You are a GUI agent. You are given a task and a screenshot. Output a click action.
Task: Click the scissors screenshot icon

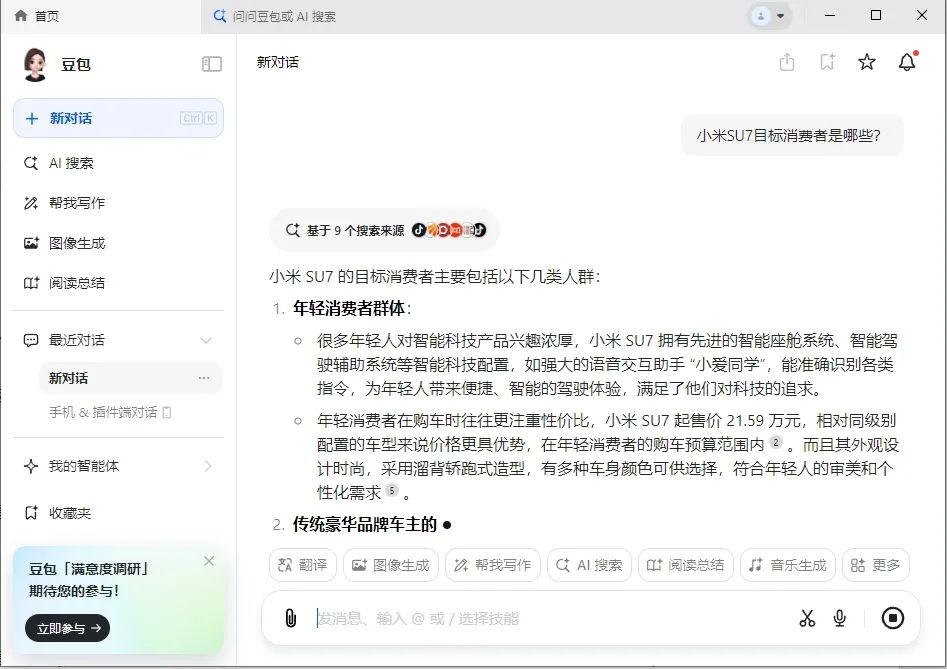[807, 618]
